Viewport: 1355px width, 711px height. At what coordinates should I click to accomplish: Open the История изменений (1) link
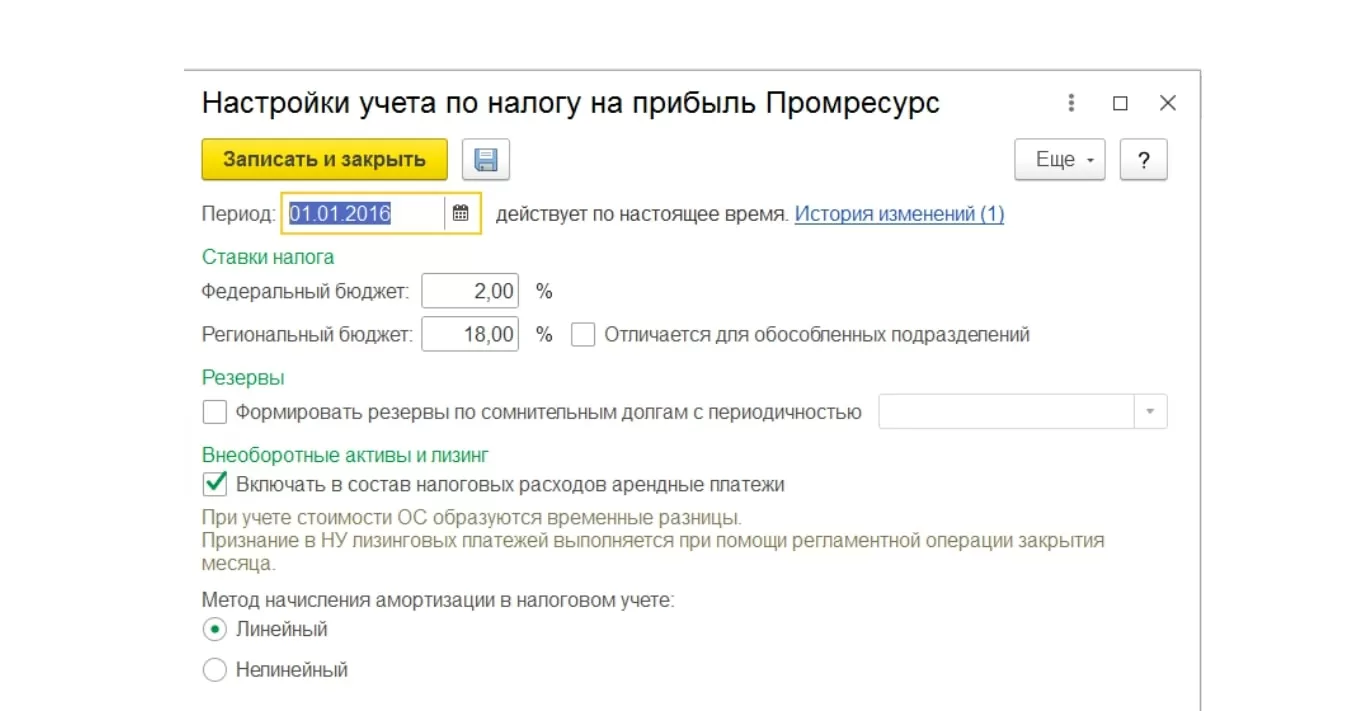point(899,214)
